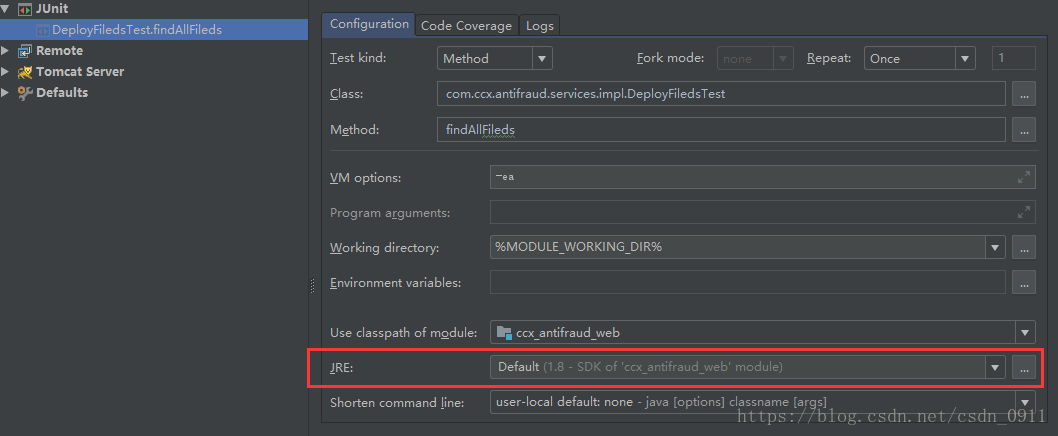Open the Repeat dropdown arrow
This screenshot has height=436, width=1058.
[x=965, y=58]
